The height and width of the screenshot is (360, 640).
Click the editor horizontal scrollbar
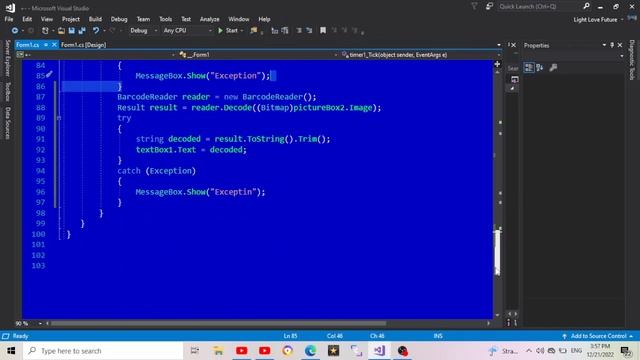click(x=219, y=323)
